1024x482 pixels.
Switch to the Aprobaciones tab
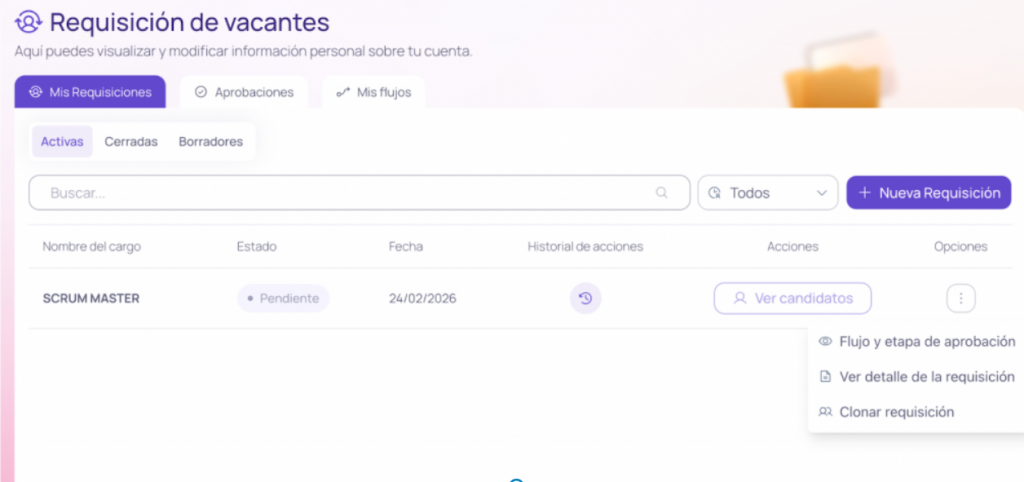click(x=244, y=92)
